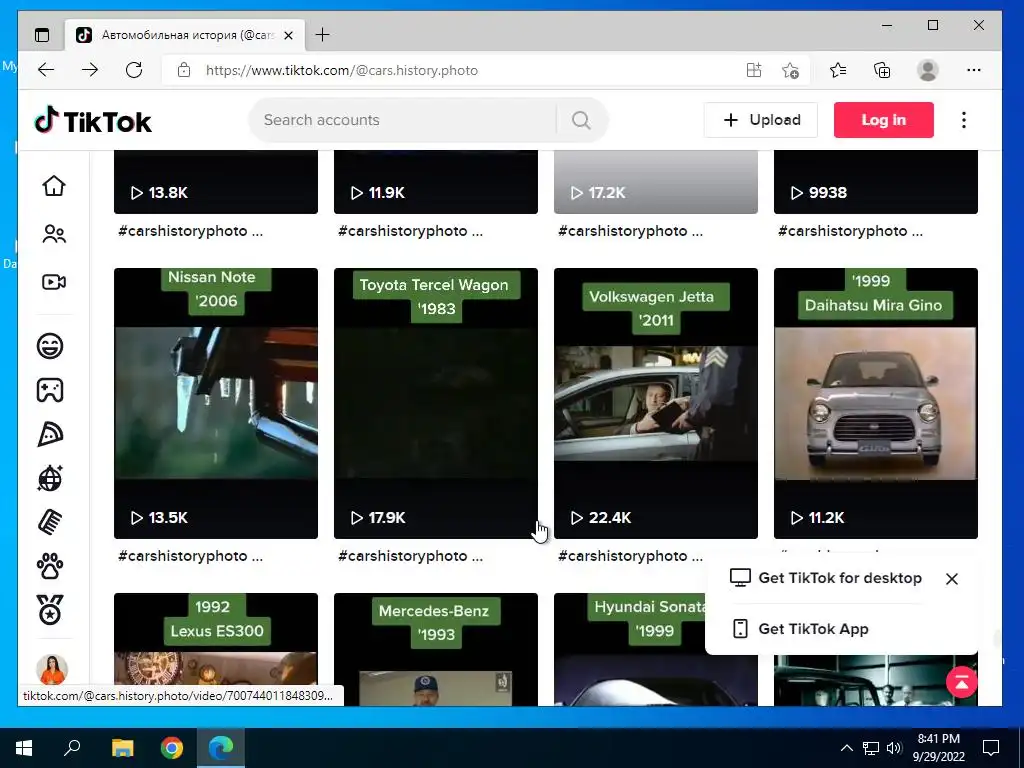
Task: Select the Автомобильная история tab
Action: tap(184, 35)
